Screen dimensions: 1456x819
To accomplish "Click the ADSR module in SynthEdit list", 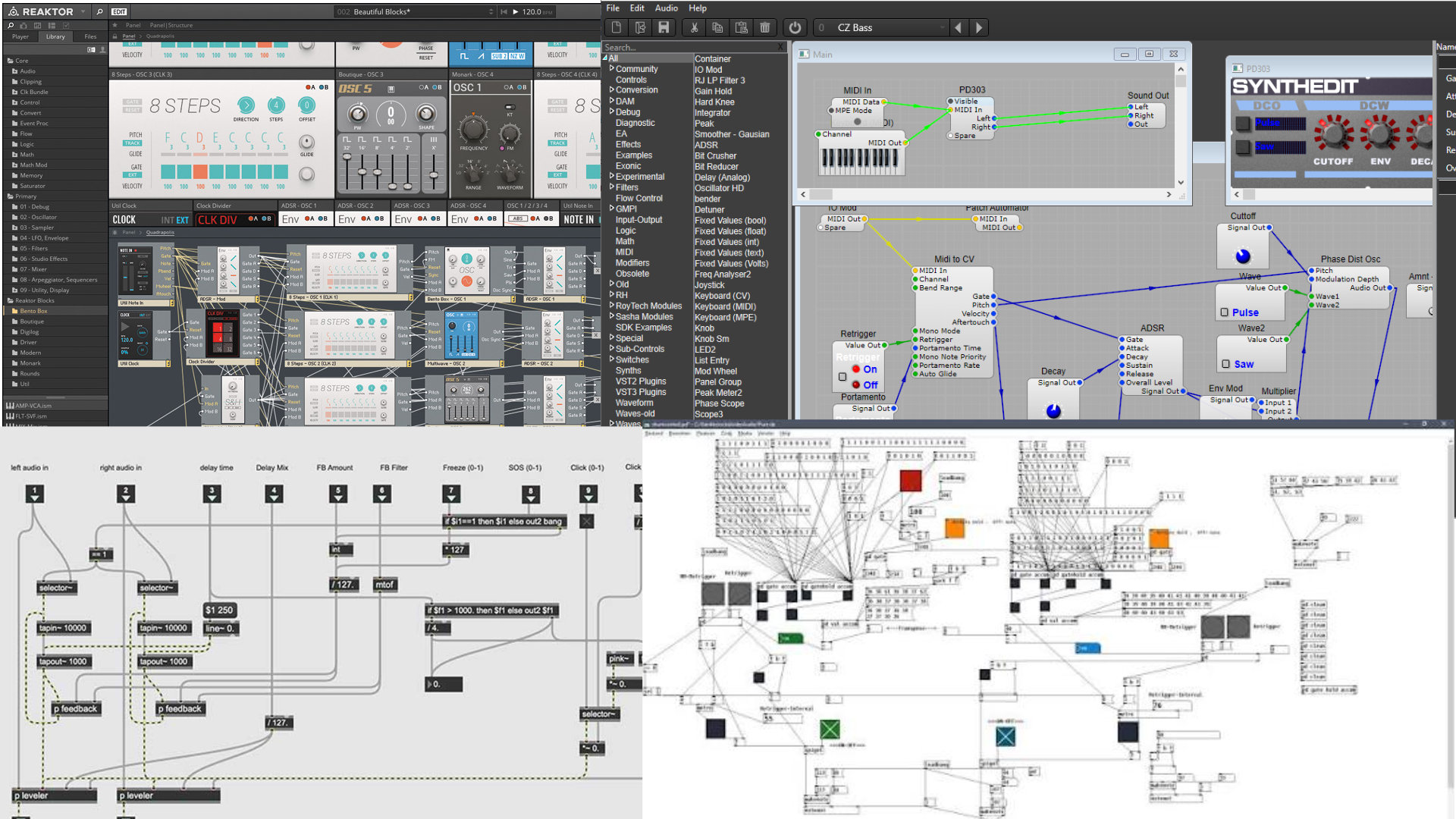I will coord(706,145).
